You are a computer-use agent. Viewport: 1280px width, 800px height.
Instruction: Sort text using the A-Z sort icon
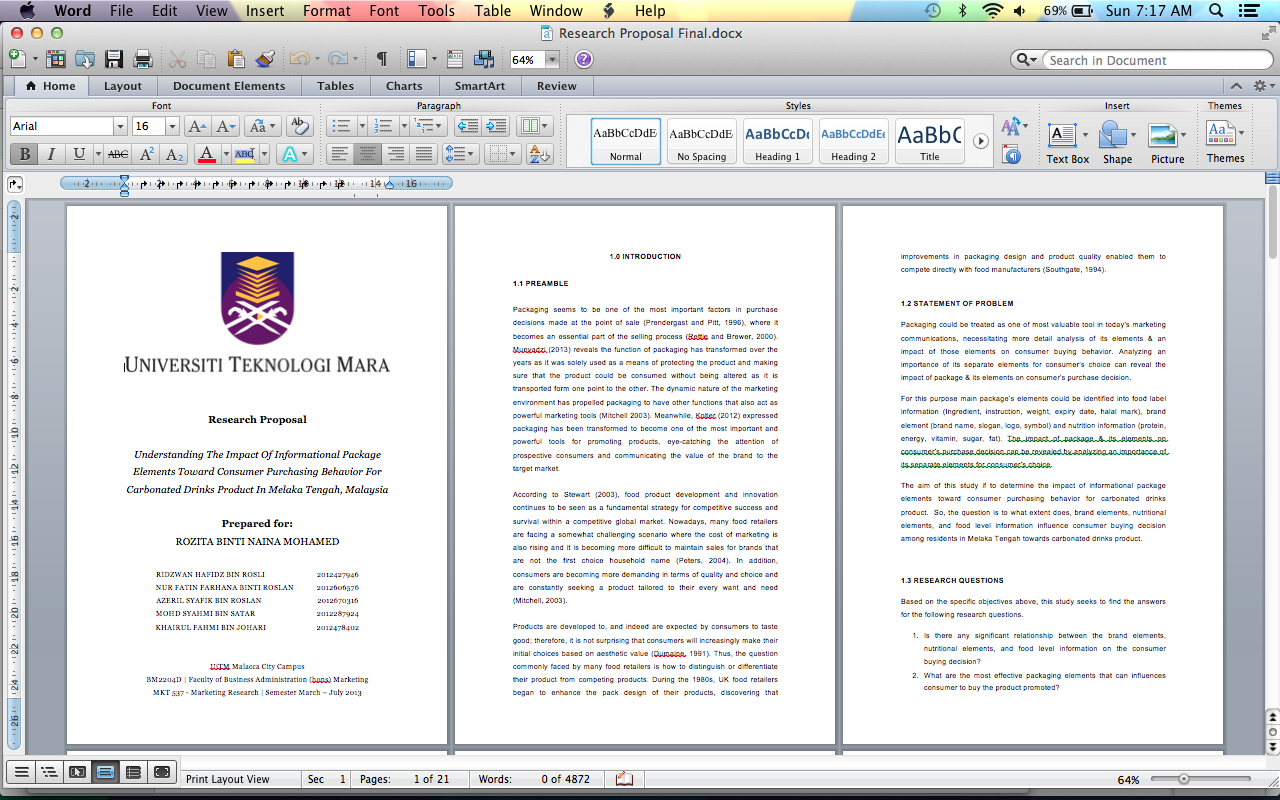point(539,154)
